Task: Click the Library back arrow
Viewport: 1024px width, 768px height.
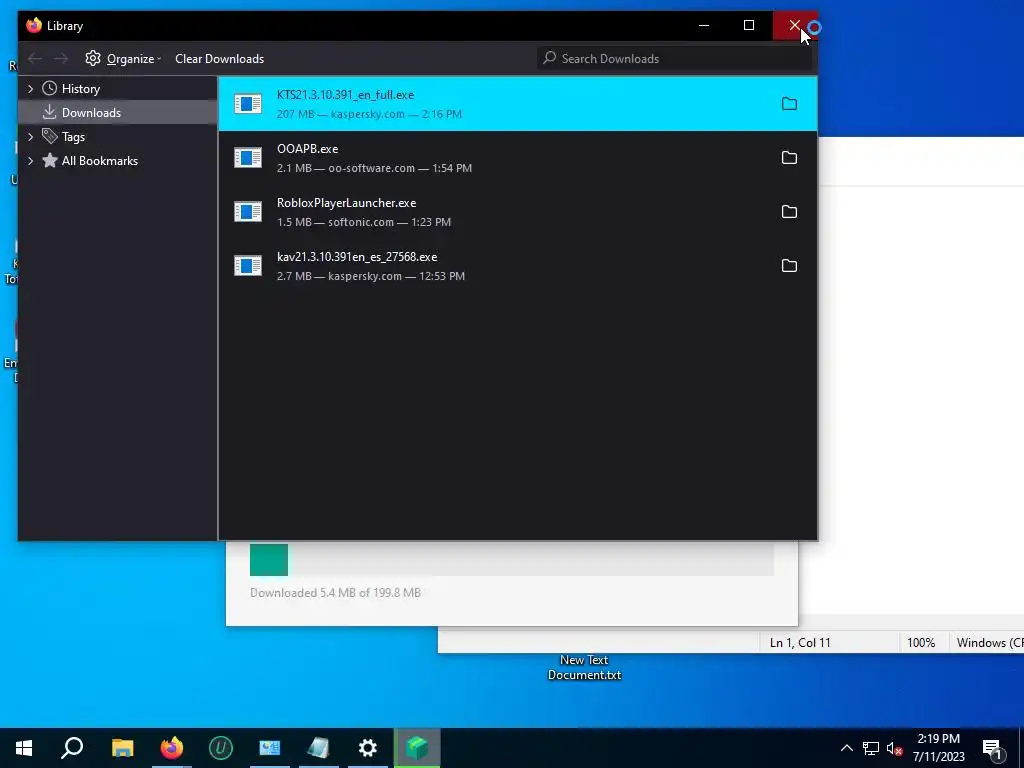Action: pos(35,59)
